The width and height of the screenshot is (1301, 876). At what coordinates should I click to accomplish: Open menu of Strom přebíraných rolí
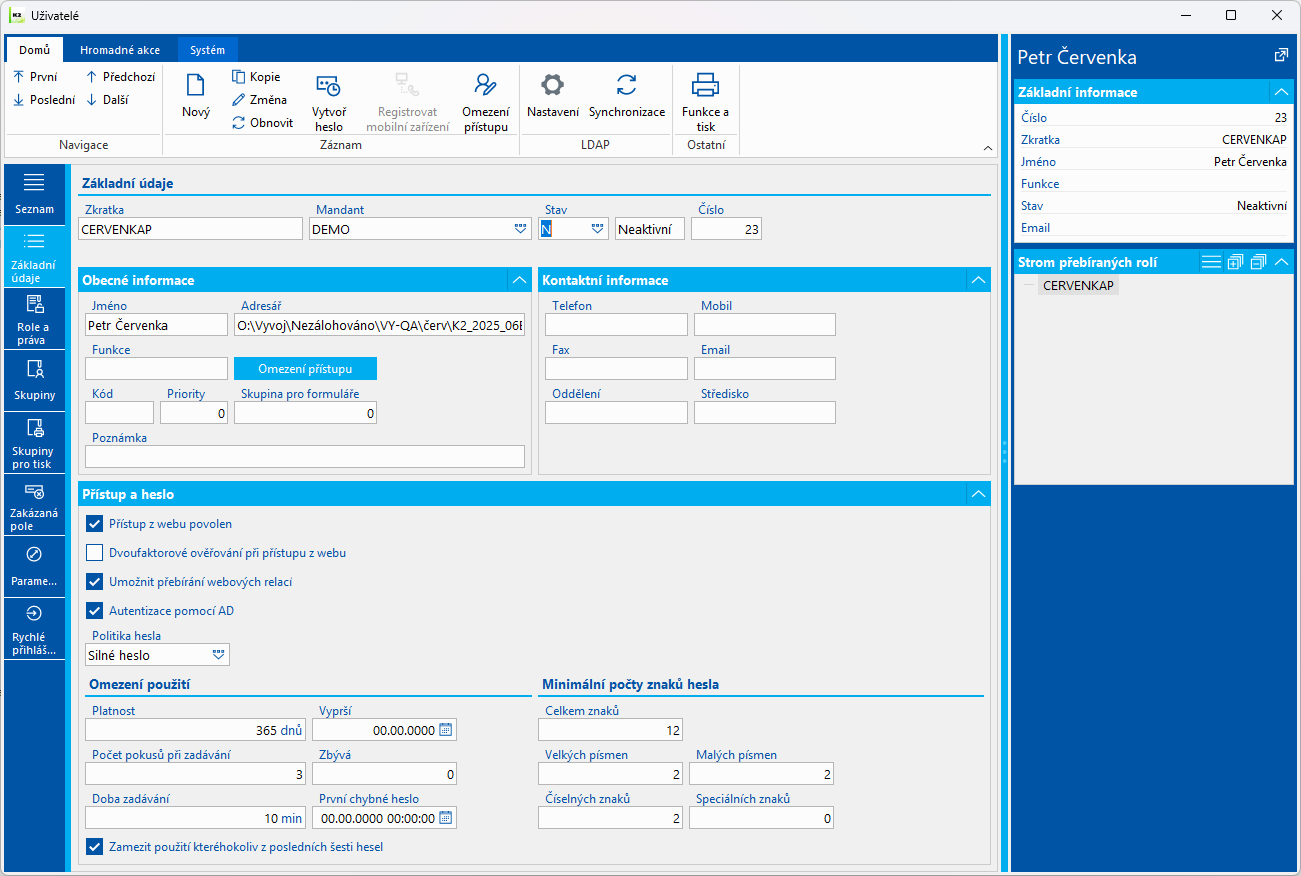pos(1211,262)
